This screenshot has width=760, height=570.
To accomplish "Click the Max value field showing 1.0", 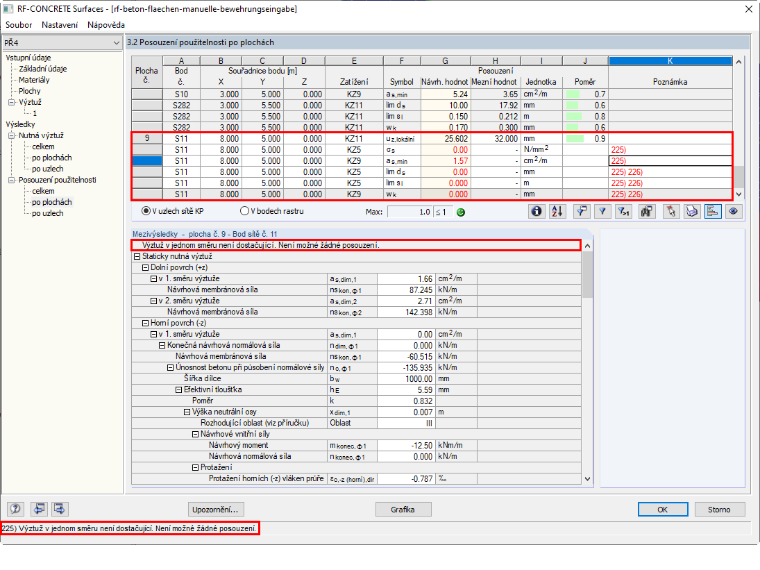I will coord(410,212).
